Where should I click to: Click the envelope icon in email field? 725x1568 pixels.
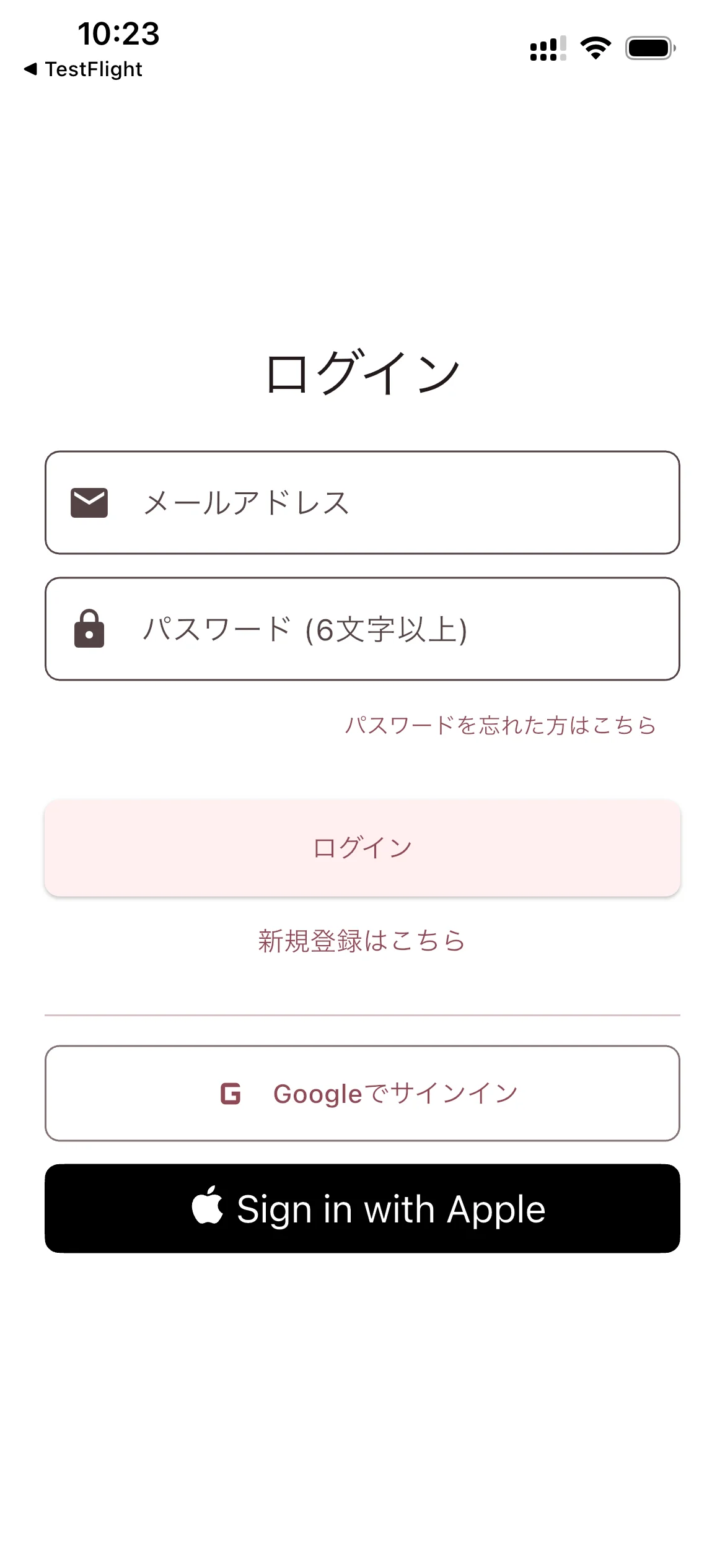(x=89, y=503)
